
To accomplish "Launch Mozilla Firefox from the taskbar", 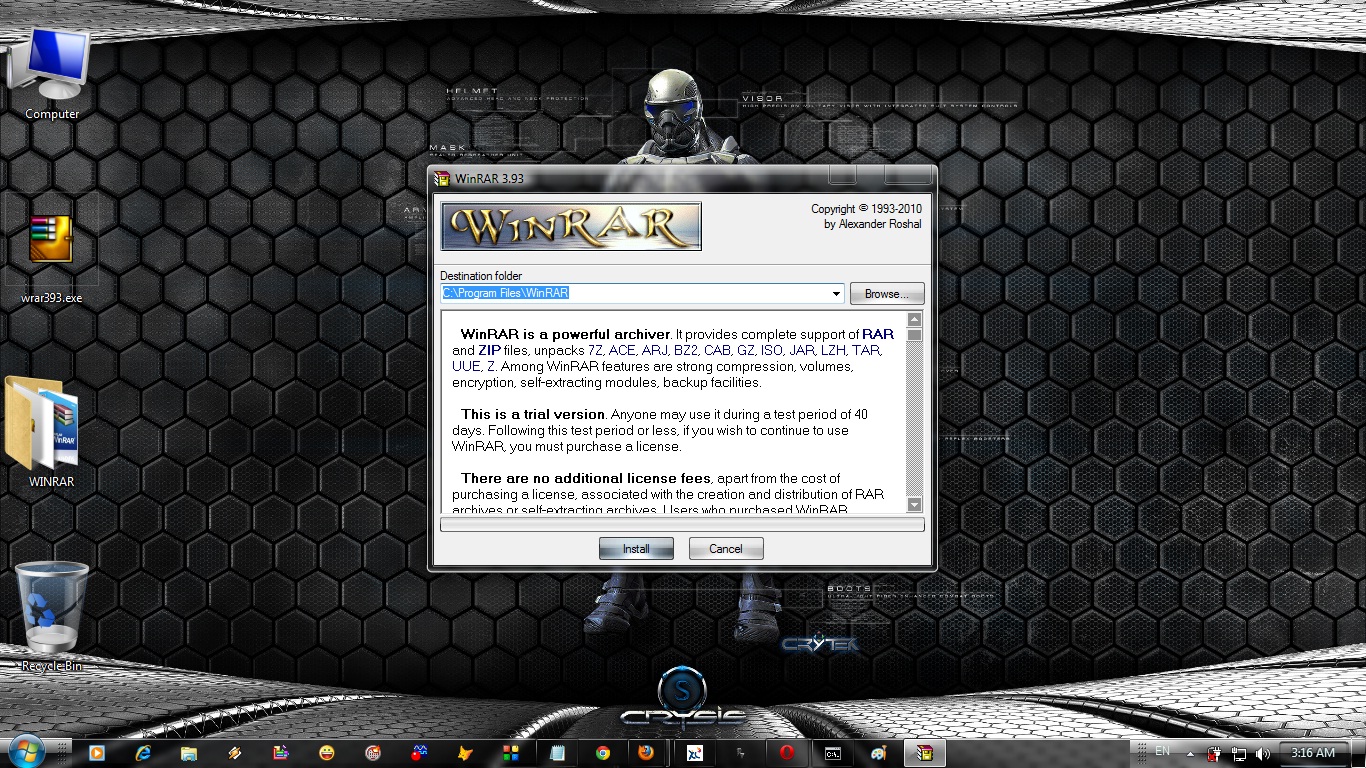I will tap(646, 753).
